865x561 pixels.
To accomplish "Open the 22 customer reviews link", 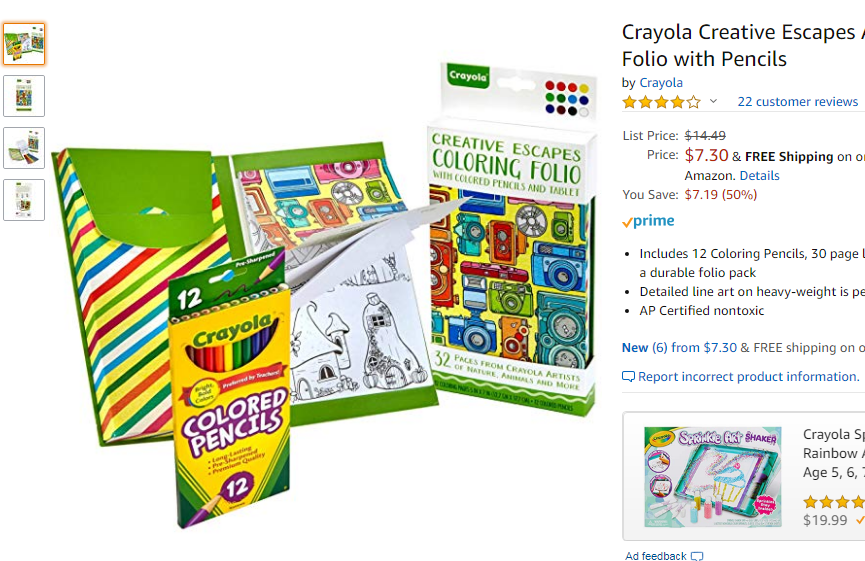I will (x=798, y=101).
